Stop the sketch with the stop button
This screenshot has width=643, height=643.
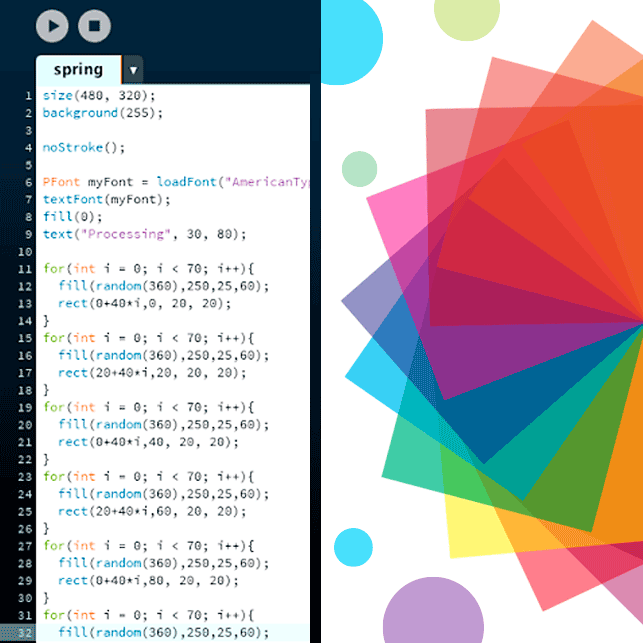click(x=94, y=26)
